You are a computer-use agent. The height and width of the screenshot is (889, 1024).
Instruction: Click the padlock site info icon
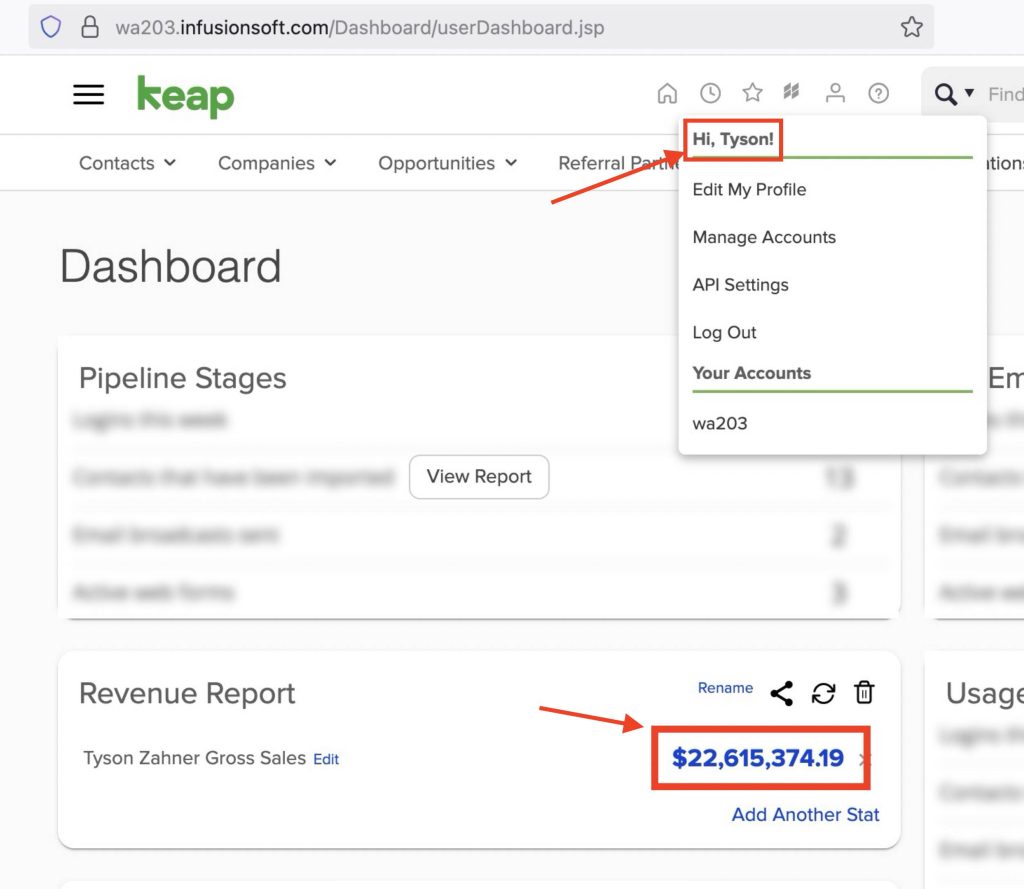point(89,27)
